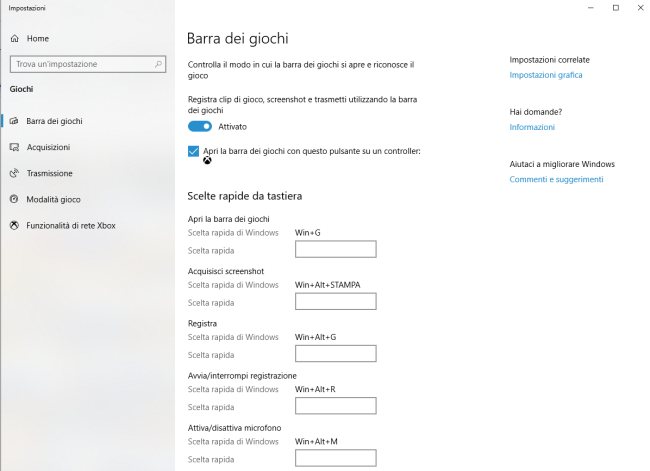The height and width of the screenshot is (471, 650).
Task: Click the shortcut field for Apri la barra dei giochi
Action: click(335, 249)
